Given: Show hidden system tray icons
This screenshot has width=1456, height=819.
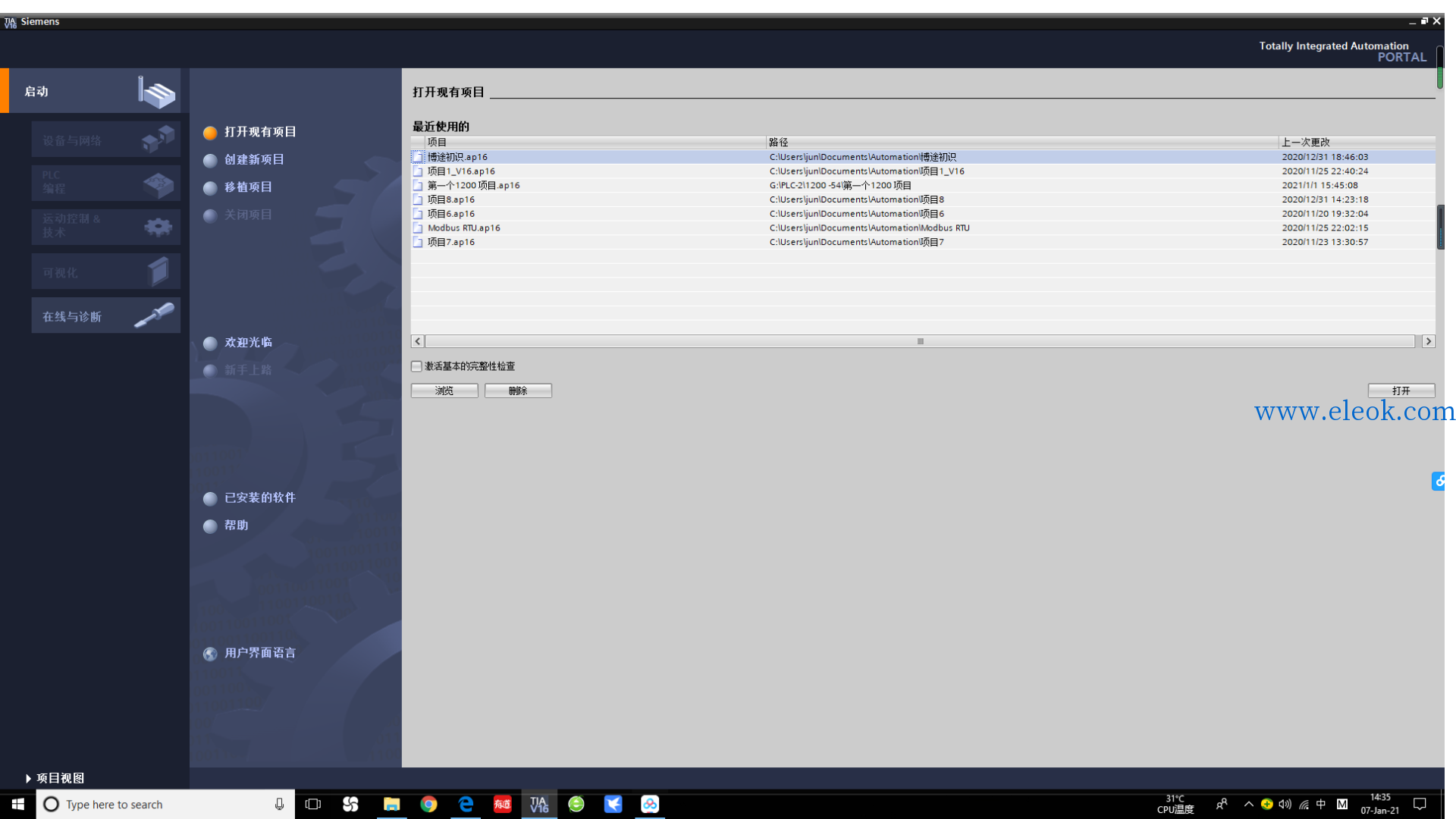Looking at the screenshot, I should coord(1248,804).
